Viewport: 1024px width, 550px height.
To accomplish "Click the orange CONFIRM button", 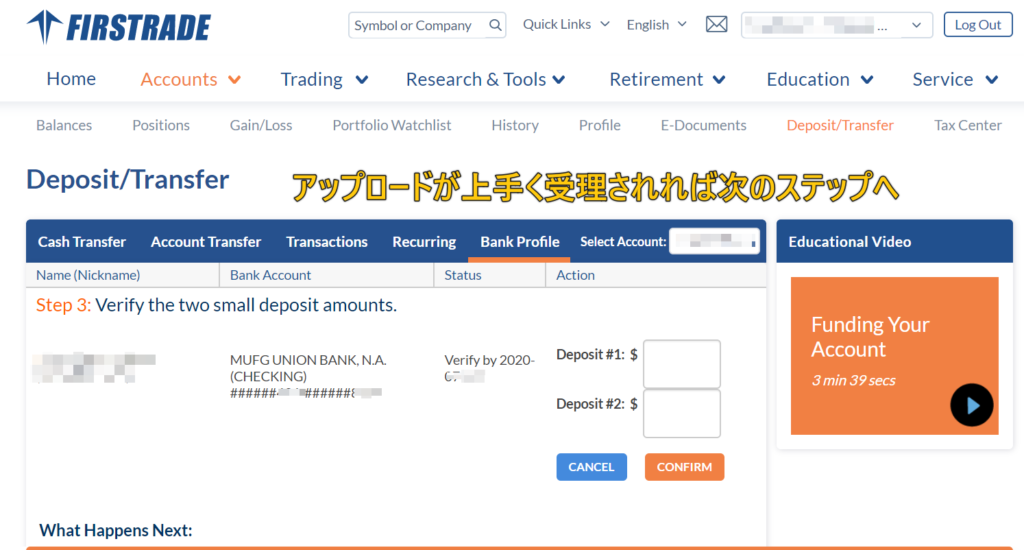I will click(684, 467).
